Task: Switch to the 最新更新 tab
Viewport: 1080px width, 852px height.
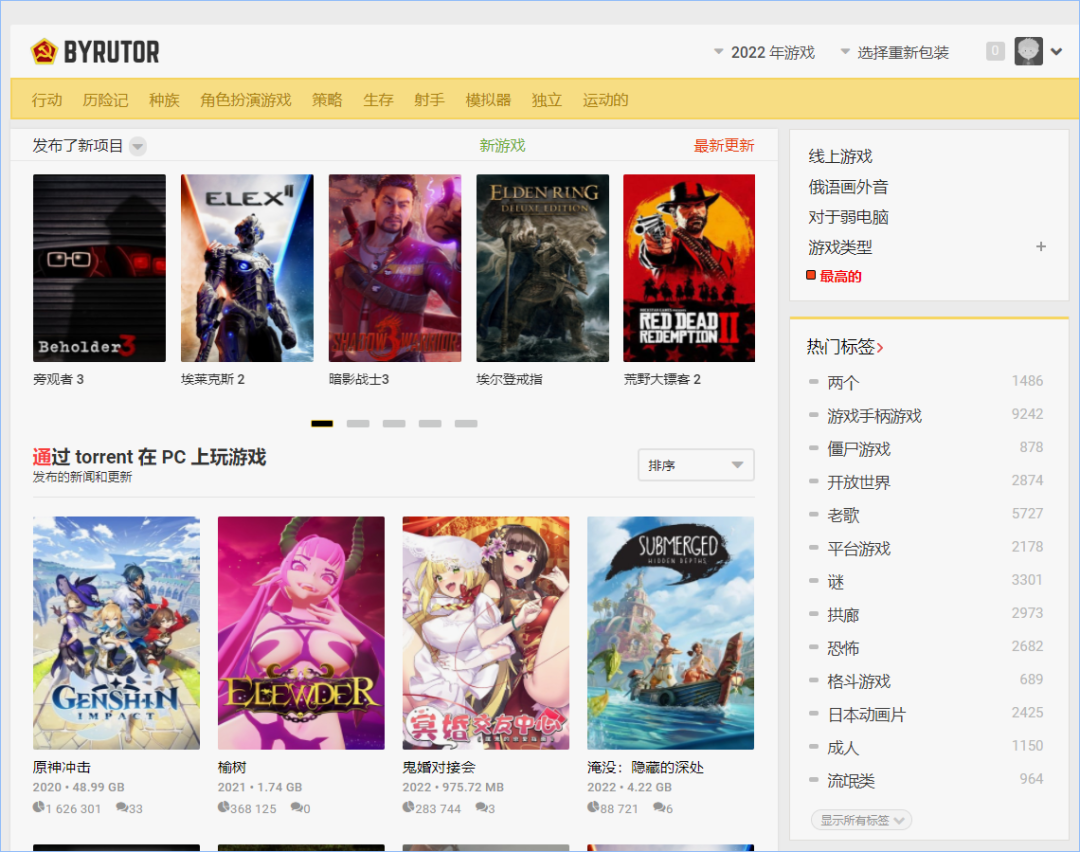Action: 724,145
